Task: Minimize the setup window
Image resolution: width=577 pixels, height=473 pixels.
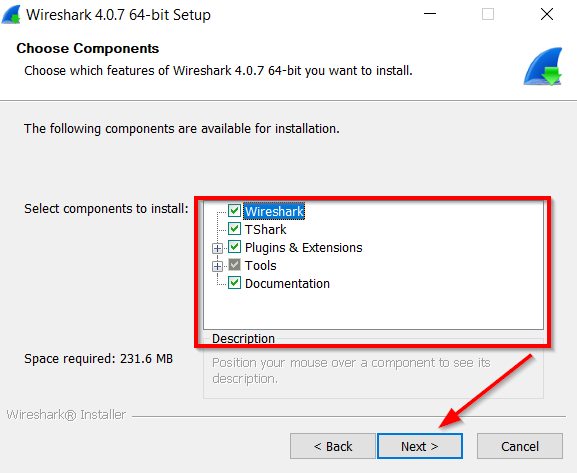Action: pyautogui.click(x=429, y=14)
